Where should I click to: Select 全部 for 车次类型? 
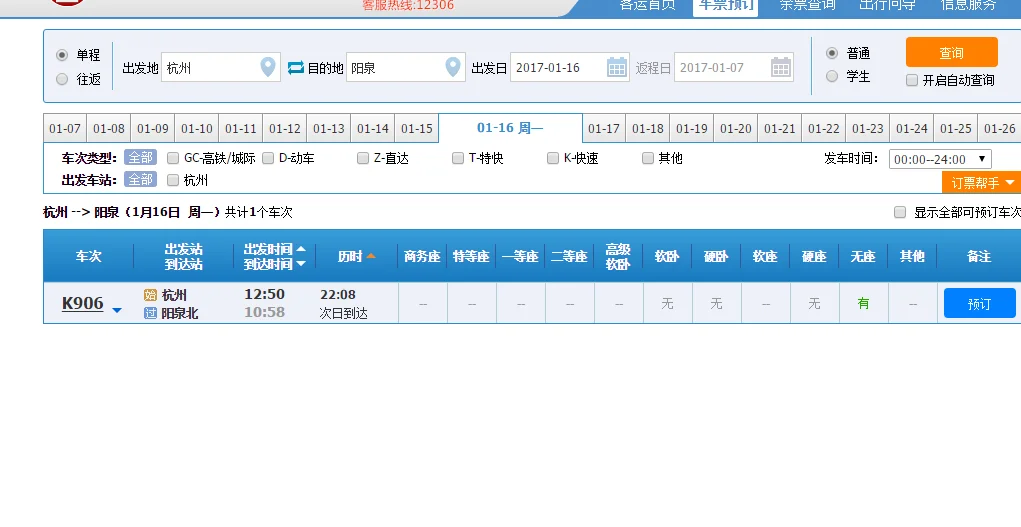(x=140, y=158)
